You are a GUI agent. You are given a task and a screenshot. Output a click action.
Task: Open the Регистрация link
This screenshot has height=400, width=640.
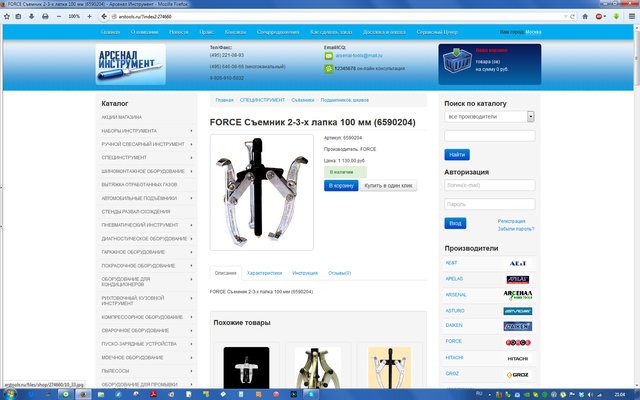click(511, 221)
